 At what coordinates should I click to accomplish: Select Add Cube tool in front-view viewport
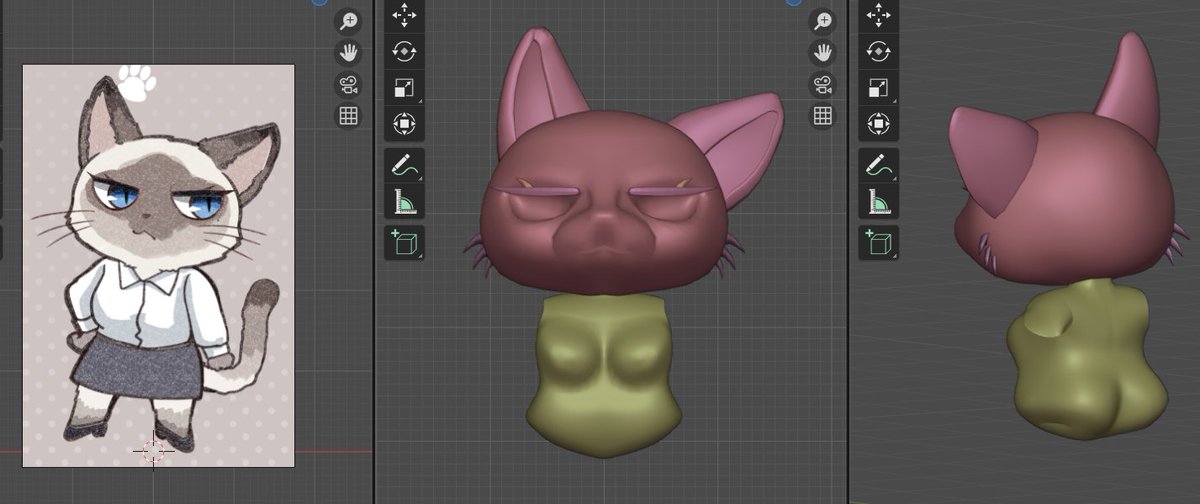pyautogui.click(x=404, y=242)
